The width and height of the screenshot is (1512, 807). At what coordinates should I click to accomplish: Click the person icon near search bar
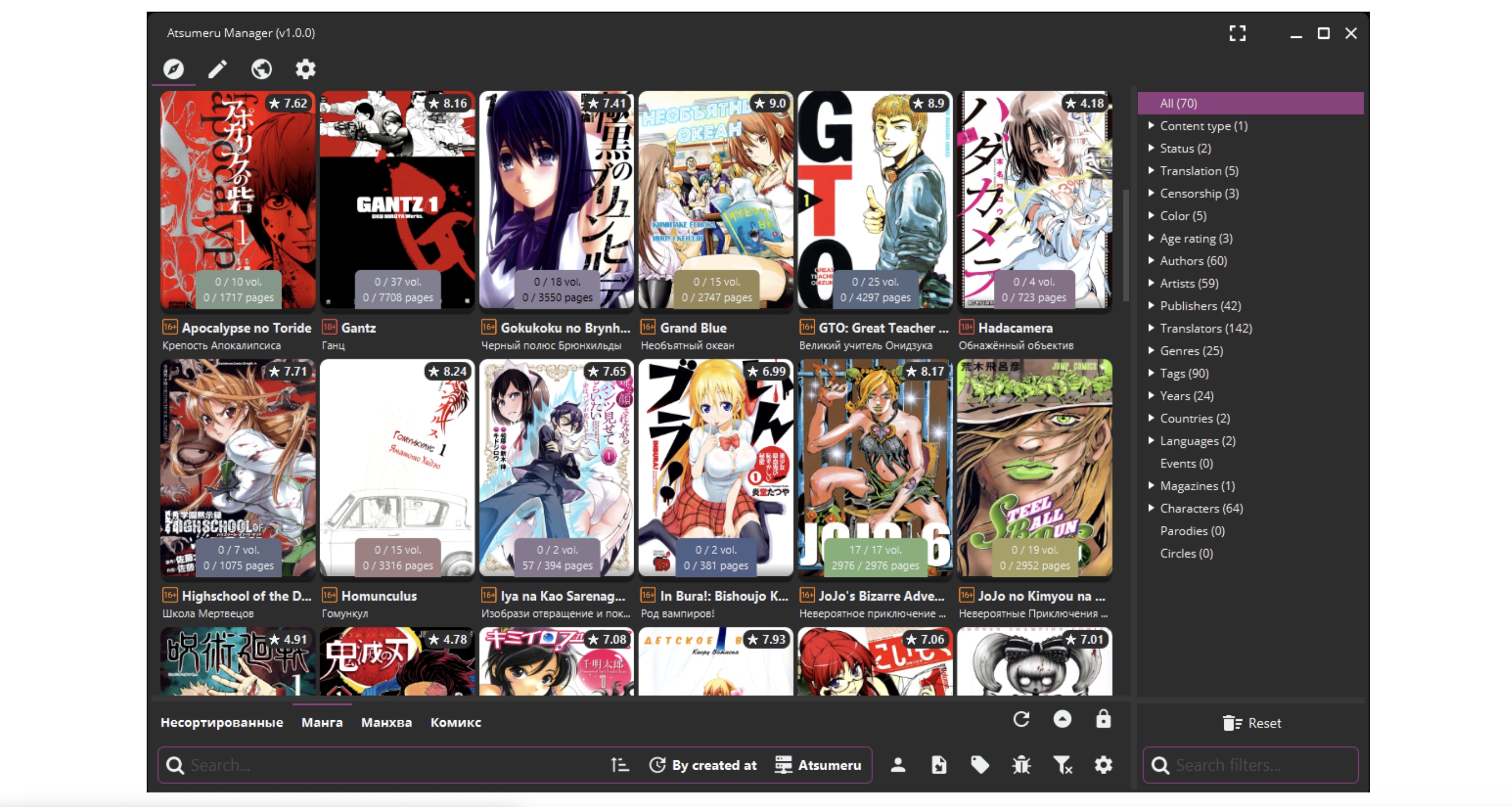tap(898, 765)
